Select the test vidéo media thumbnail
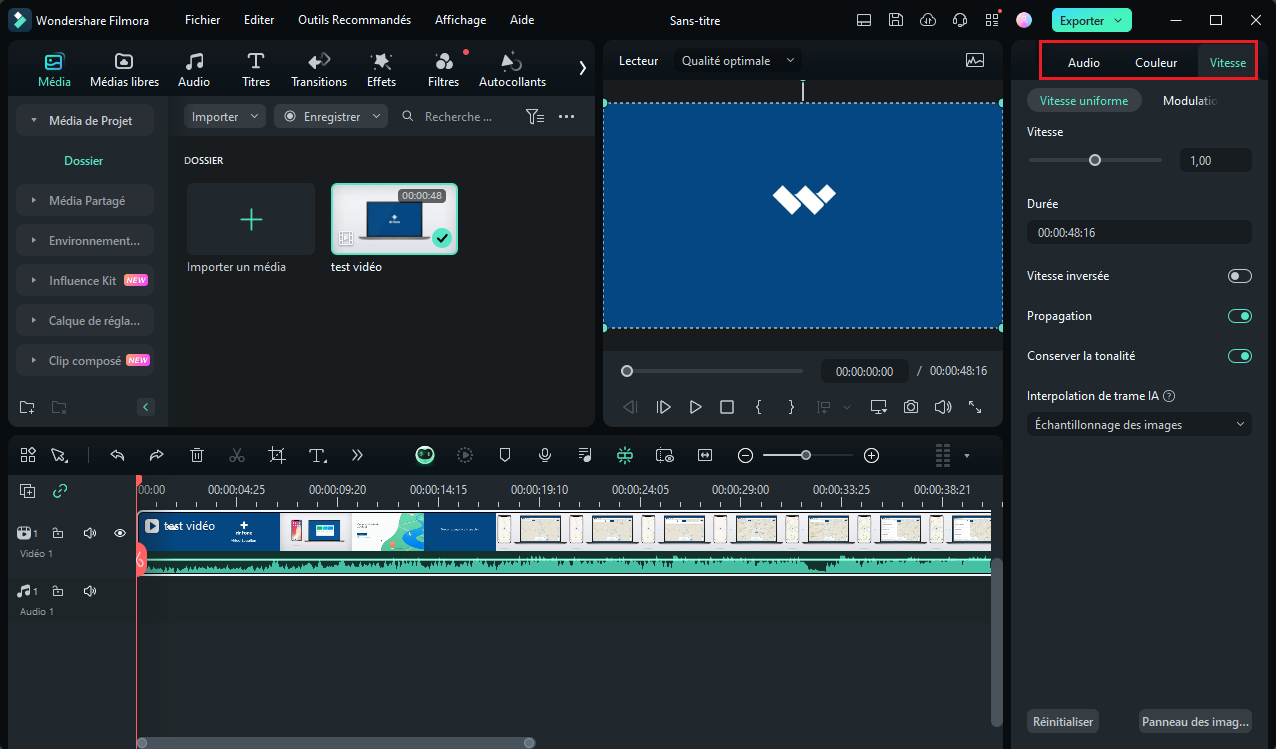 394,219
